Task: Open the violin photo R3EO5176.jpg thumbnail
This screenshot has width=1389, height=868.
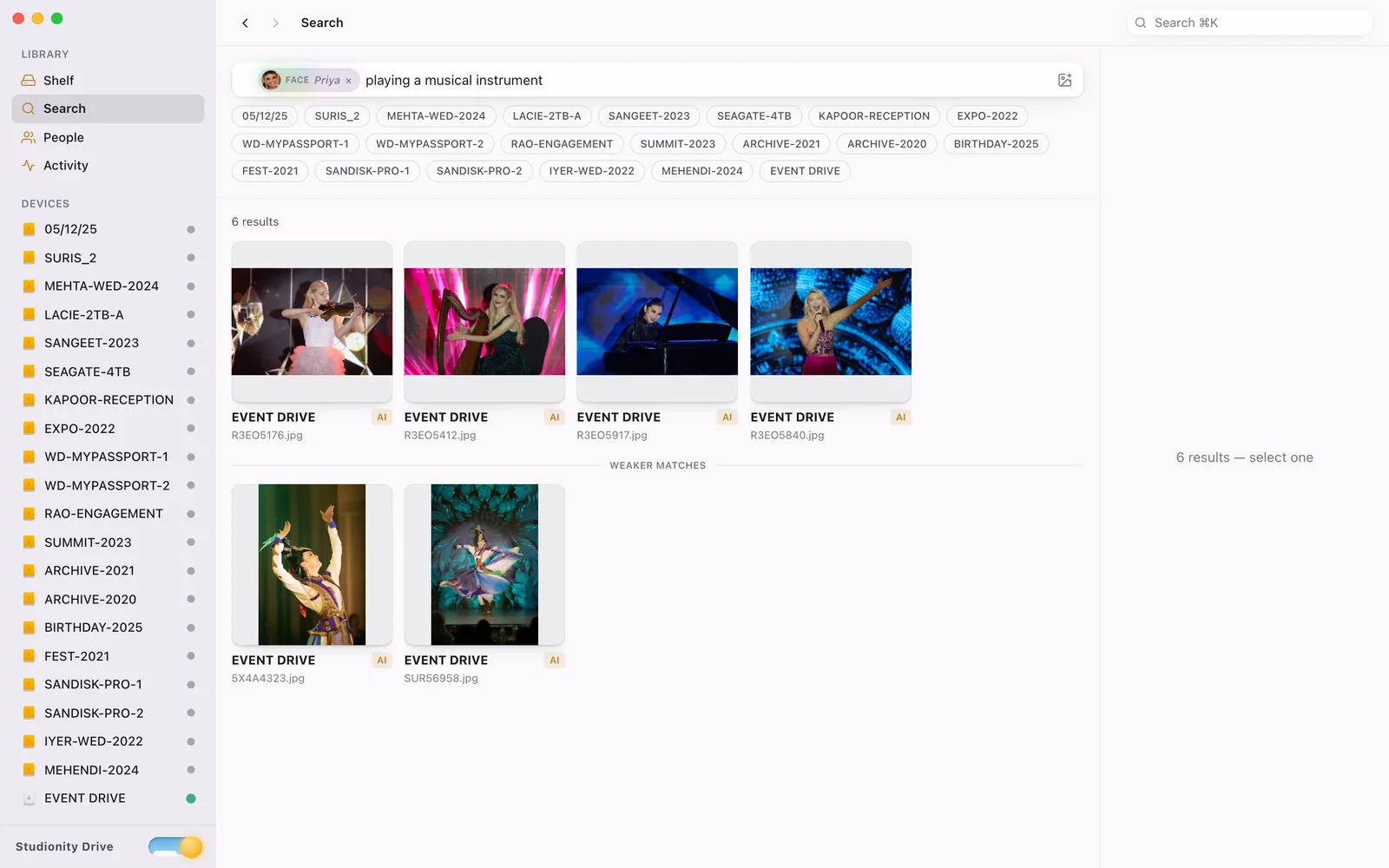Action: pos(312,321)
